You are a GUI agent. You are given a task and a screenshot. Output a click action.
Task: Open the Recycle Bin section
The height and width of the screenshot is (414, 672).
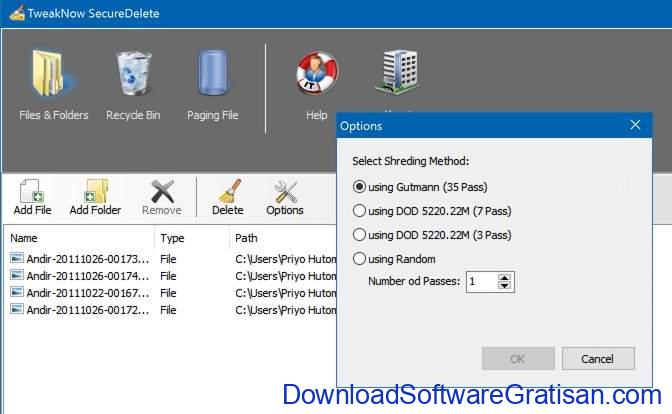point(133,84)
